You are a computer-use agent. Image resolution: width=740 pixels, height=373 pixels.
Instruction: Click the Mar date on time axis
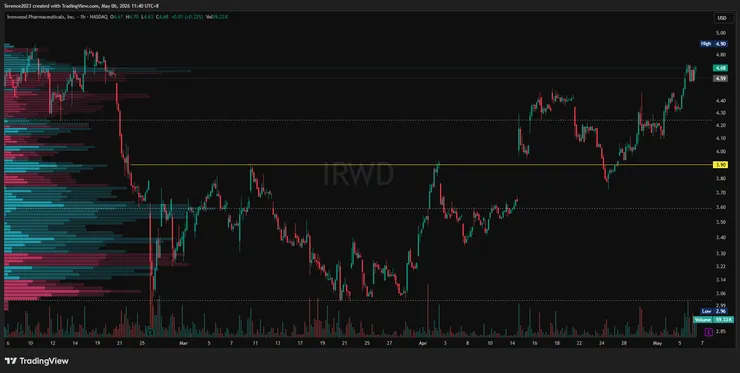tap(184, 344)
